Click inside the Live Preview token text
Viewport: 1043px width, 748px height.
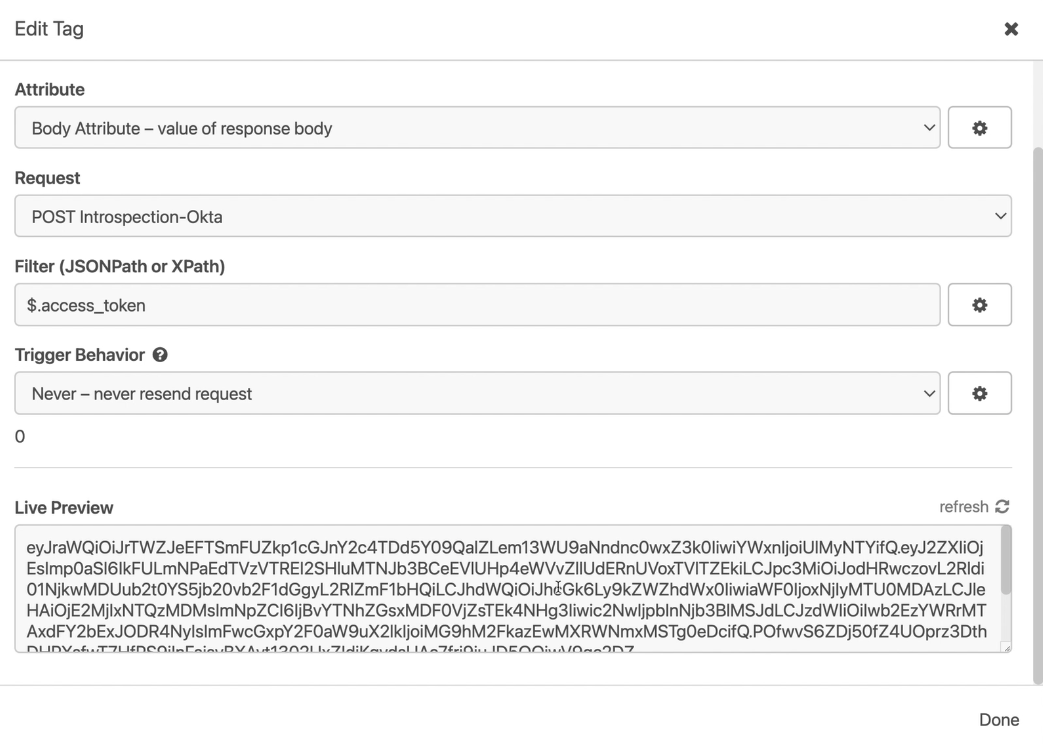[500, 590]
